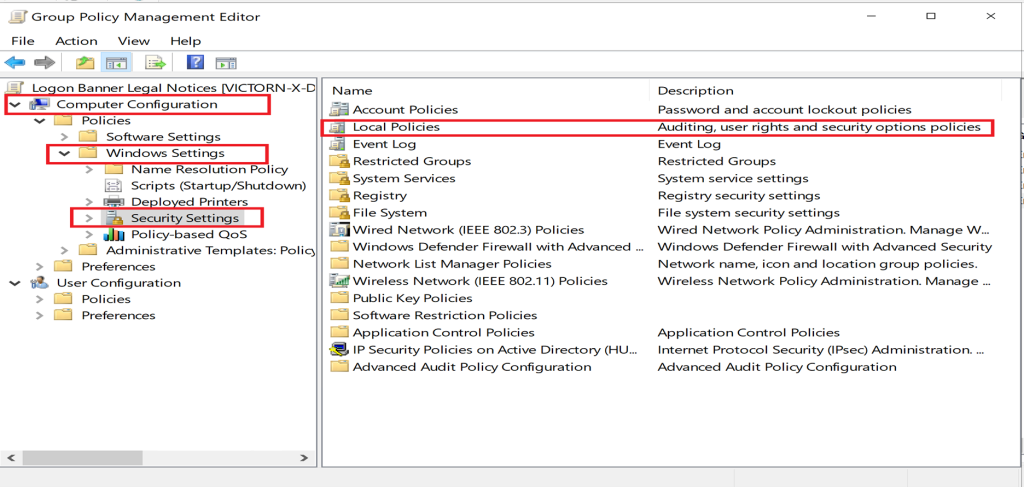Collapse the Computer Configuration node
Image resolution: width=1024 pixels, height=487 pixels.
[x=15, y=104]
